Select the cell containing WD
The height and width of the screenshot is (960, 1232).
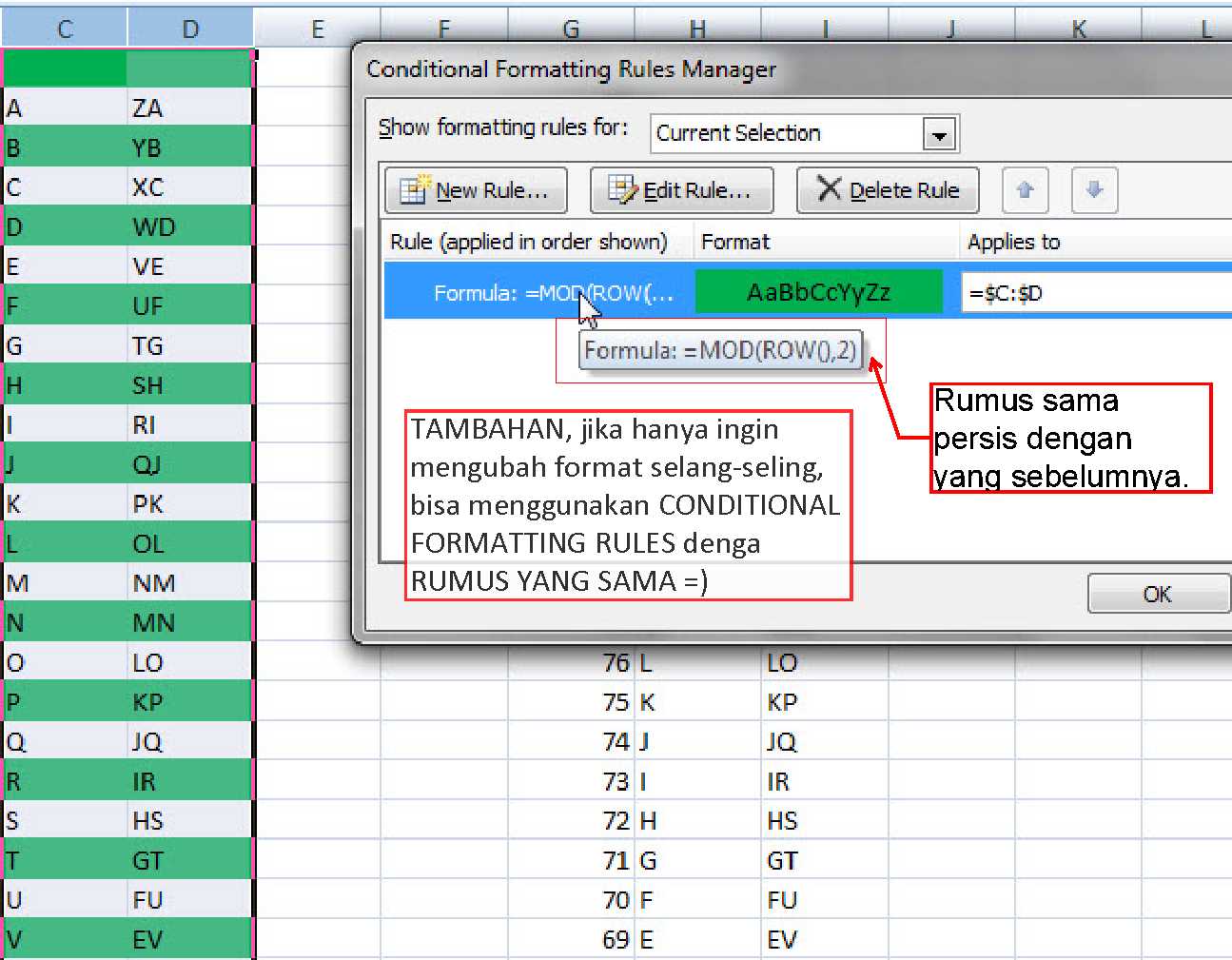[188, 227]
